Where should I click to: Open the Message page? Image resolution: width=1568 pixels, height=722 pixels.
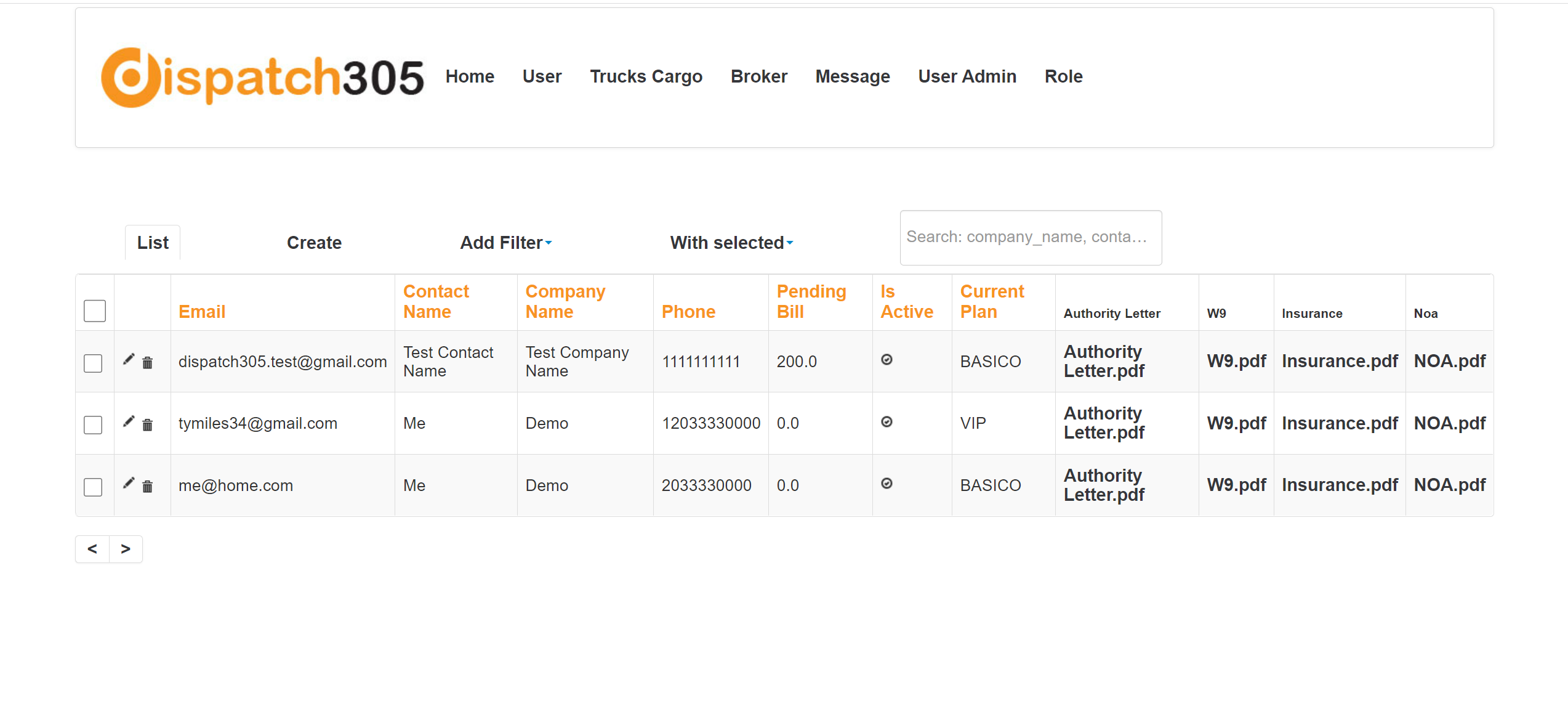pos(853,76)
